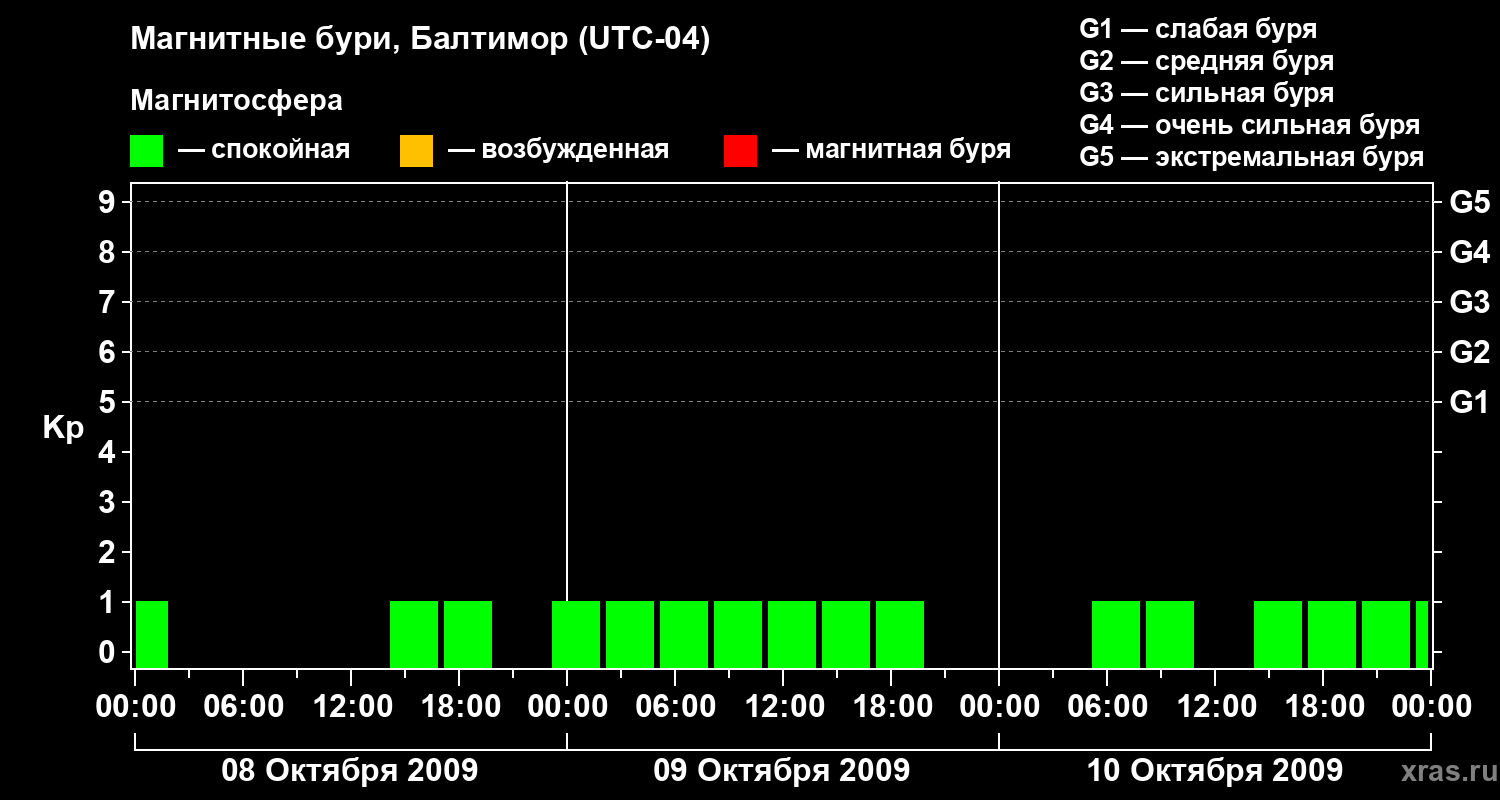This screenshot has height=800, width=1500.
Task: Click the 'G3 — сильная буря' line
Action: click(1206, 93)
